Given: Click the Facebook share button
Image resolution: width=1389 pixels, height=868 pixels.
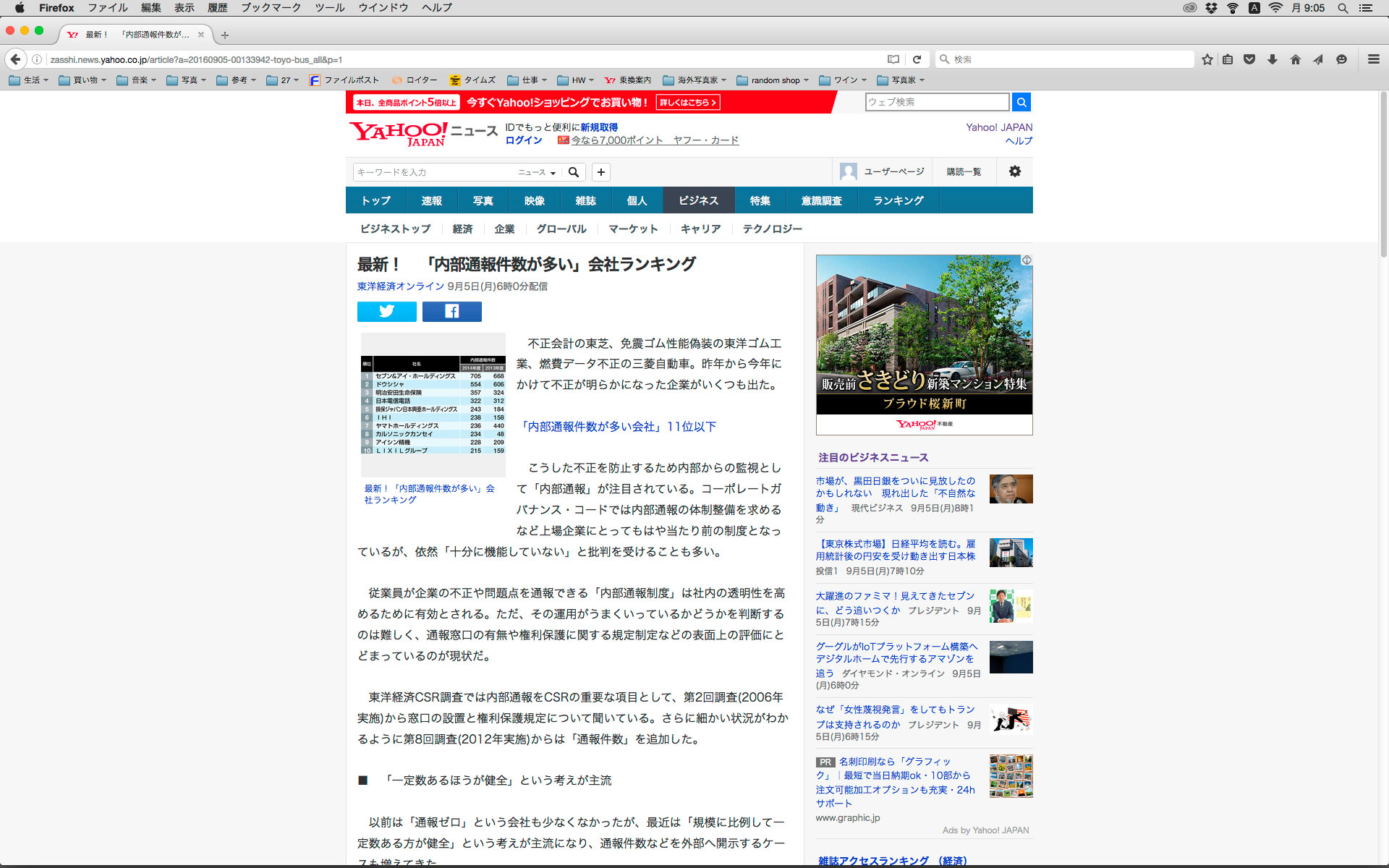Looking at the screenshot, I should pyautogui.click(x=451, y=312).
